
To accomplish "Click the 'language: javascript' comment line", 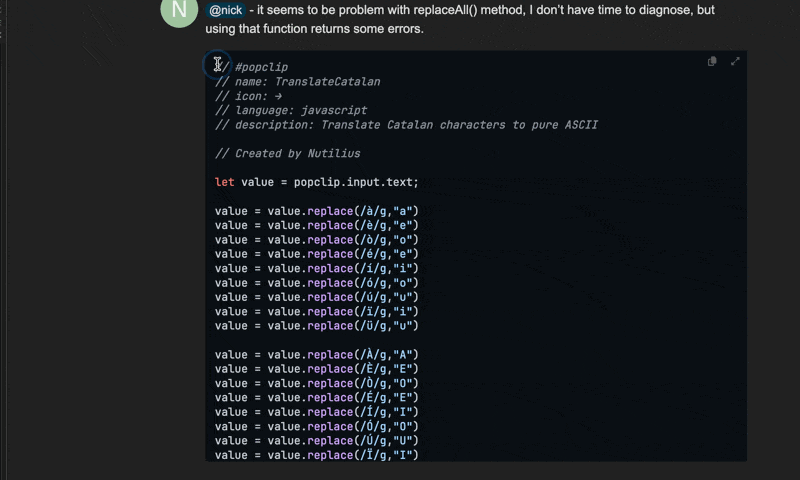I will [x=290, y=110].
